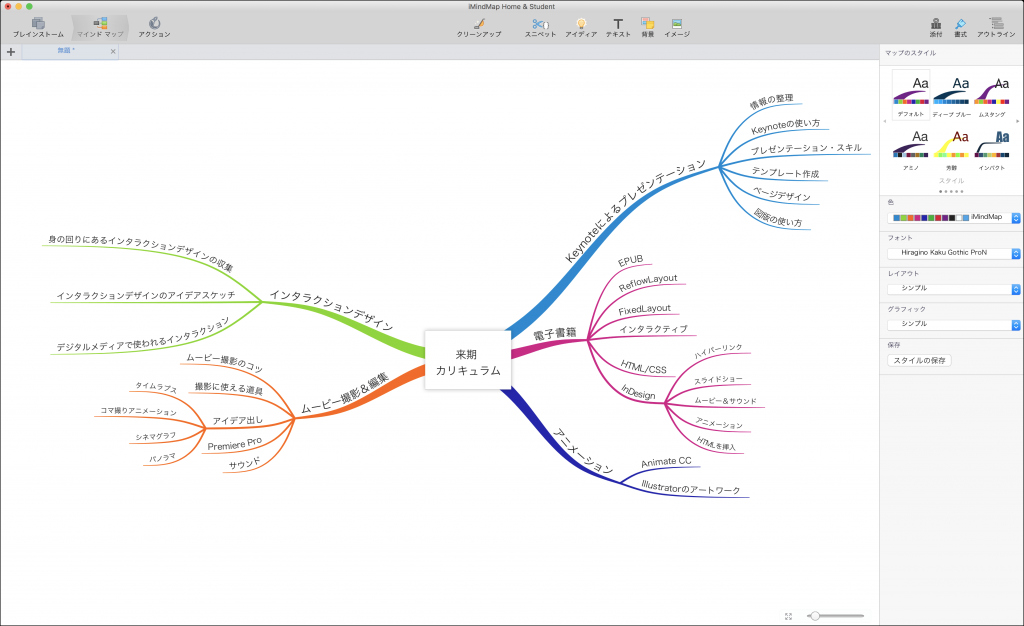
Task: Toggle the マインドマップ mode button
Action: 100,26
